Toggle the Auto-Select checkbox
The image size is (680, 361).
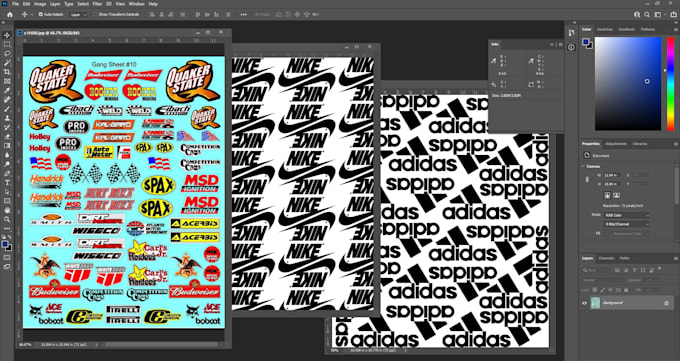click(x=41, y=14)
